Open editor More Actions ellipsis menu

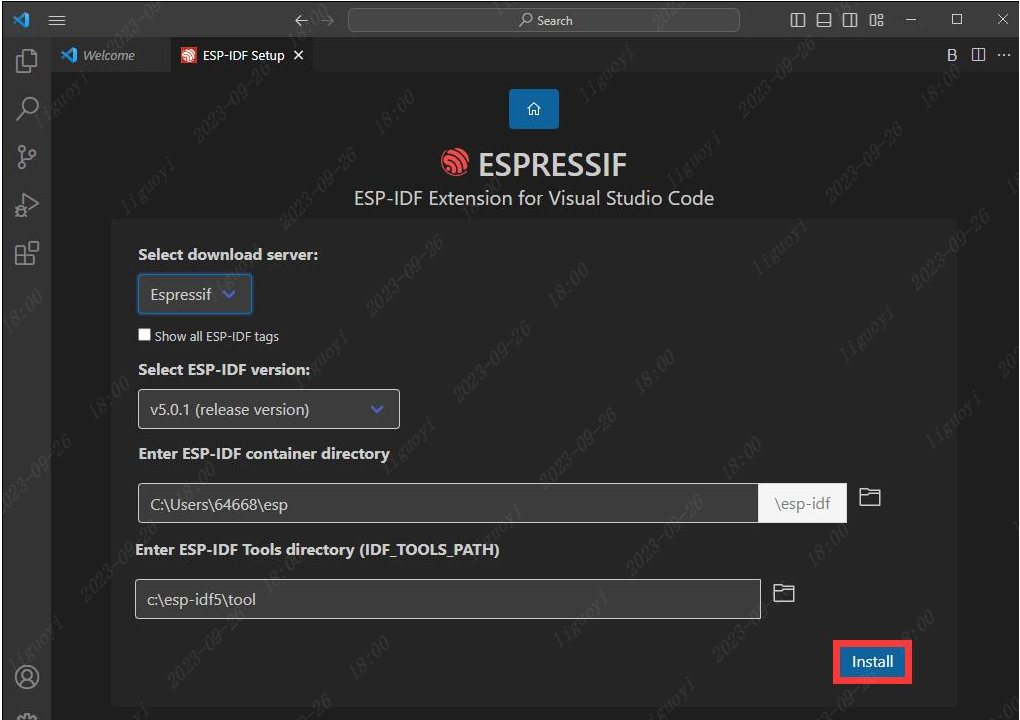point(1004,55)
